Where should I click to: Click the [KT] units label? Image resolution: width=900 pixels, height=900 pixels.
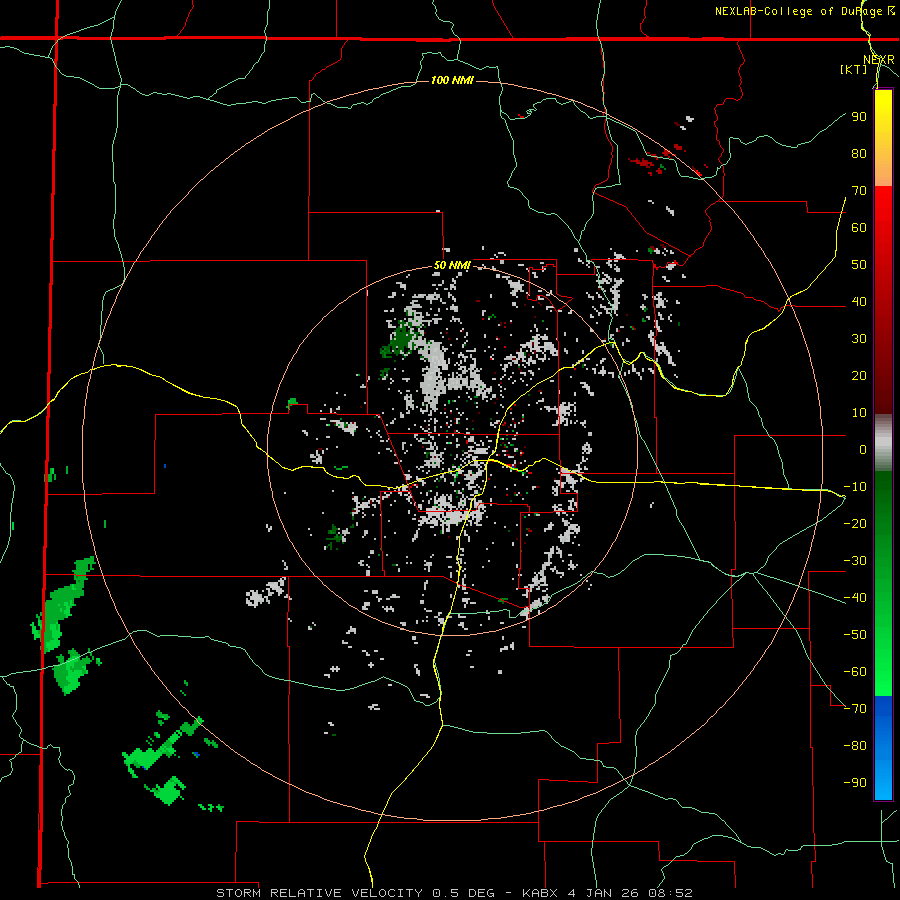tap(854, 69)
